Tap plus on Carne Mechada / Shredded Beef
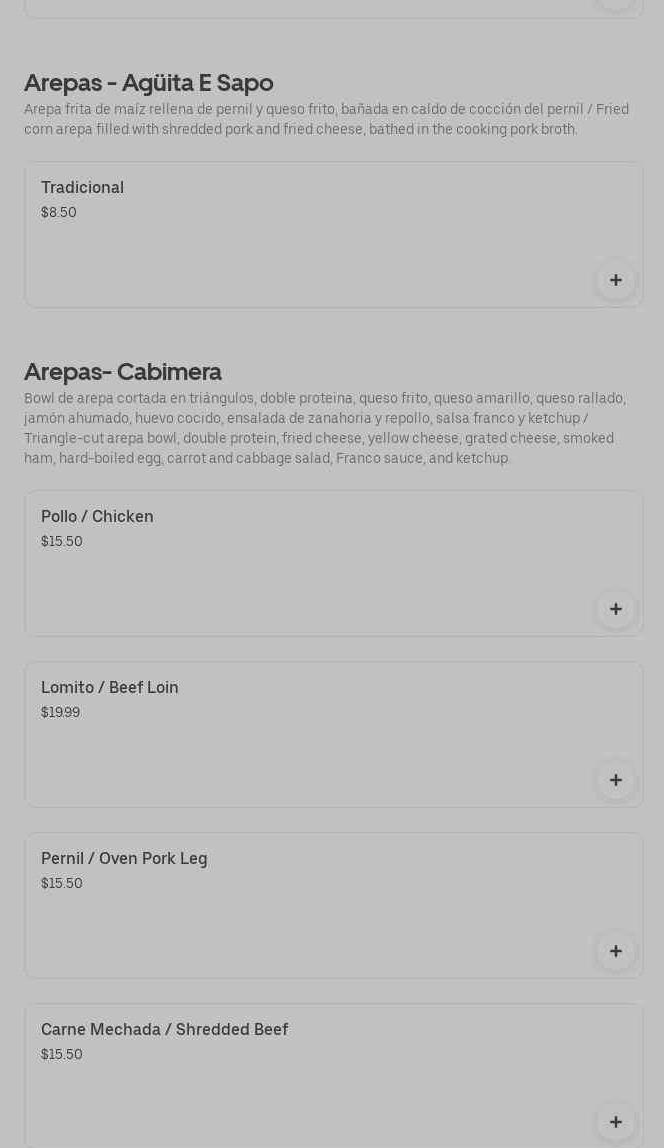Screen dimensions: 664x1148 (x=616, y=1122)
